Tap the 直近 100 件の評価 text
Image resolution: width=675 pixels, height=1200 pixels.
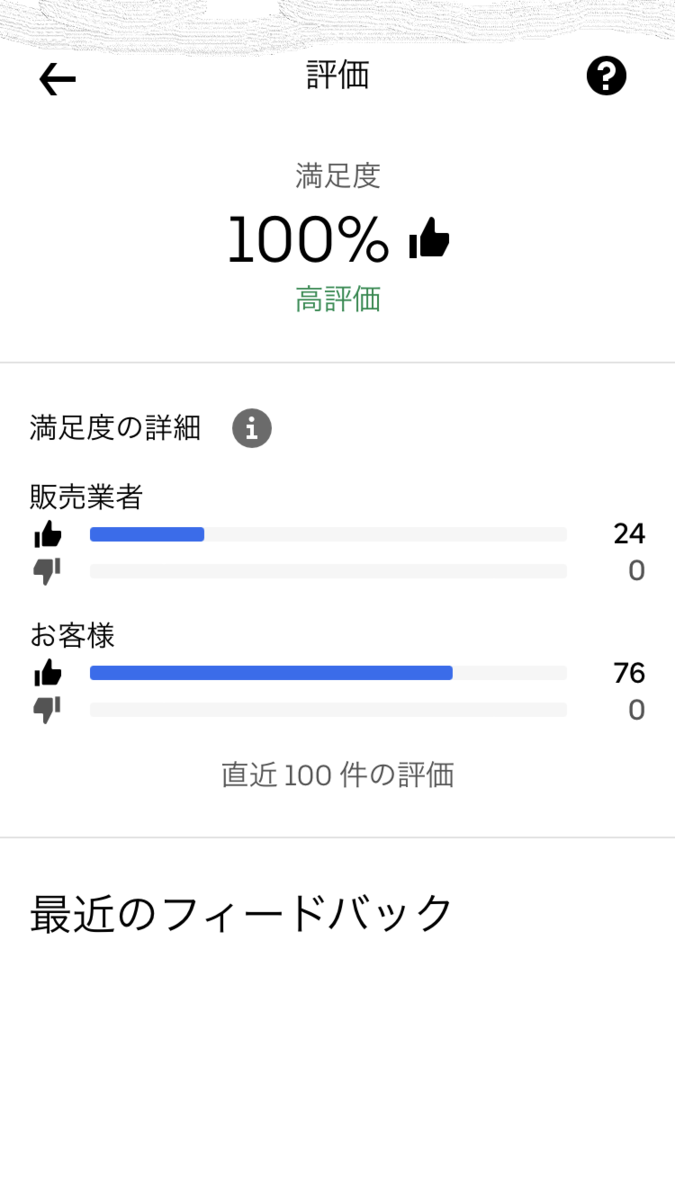[x=338, y=775]
